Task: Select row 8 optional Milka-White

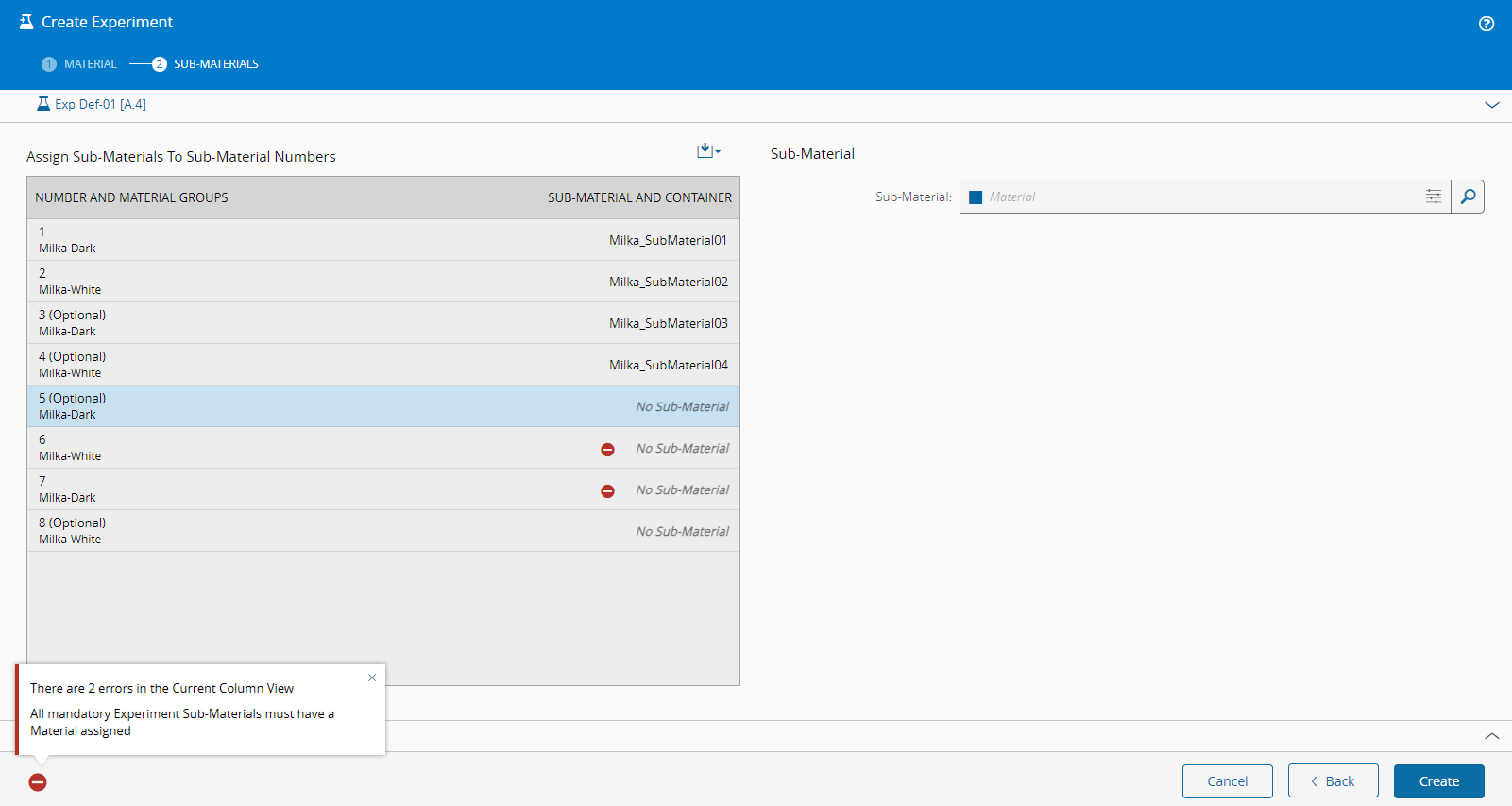Action: (383, 531)
